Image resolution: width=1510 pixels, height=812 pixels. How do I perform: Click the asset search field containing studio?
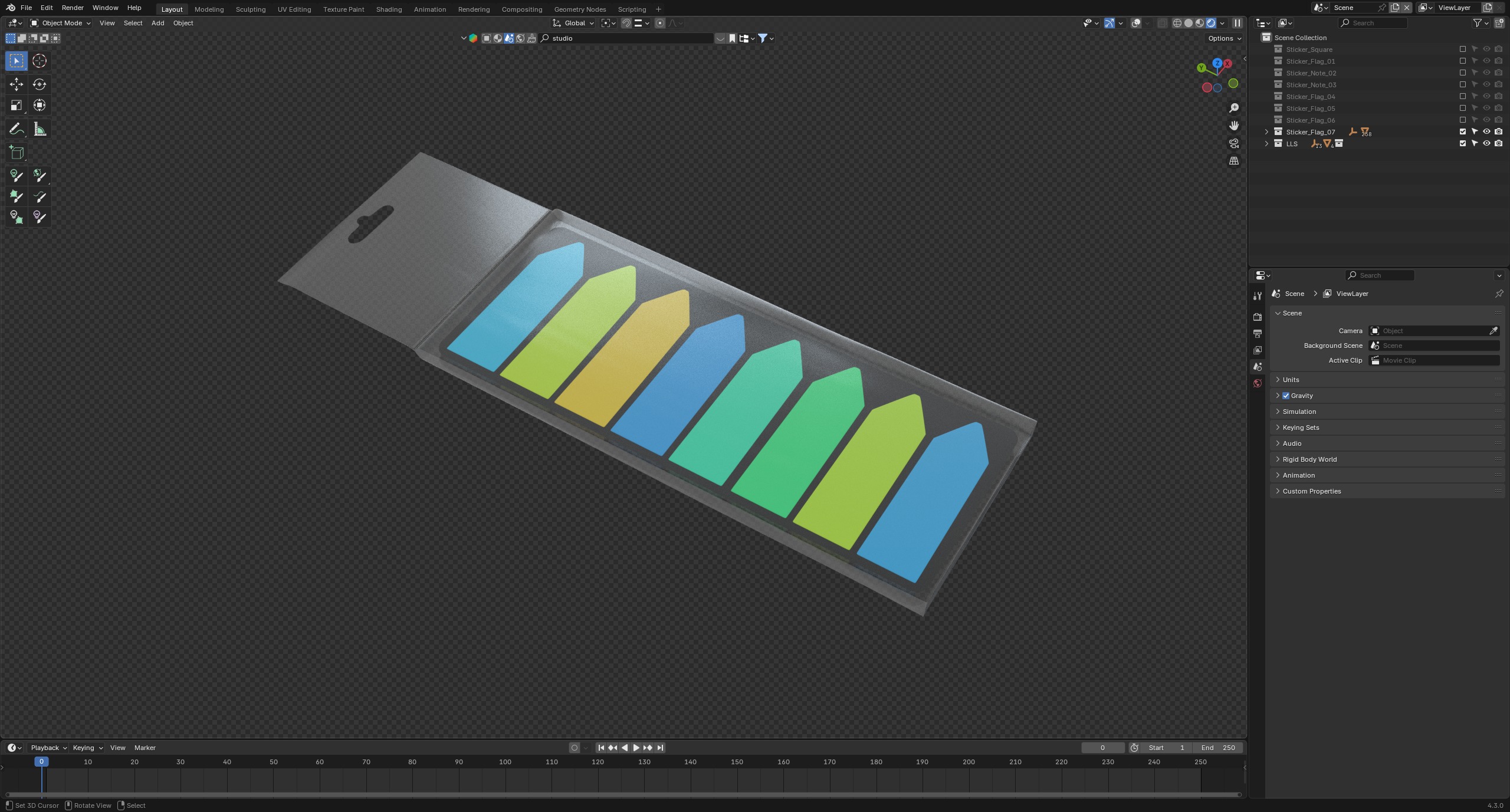pyautogui.click(x=626, y=38)
